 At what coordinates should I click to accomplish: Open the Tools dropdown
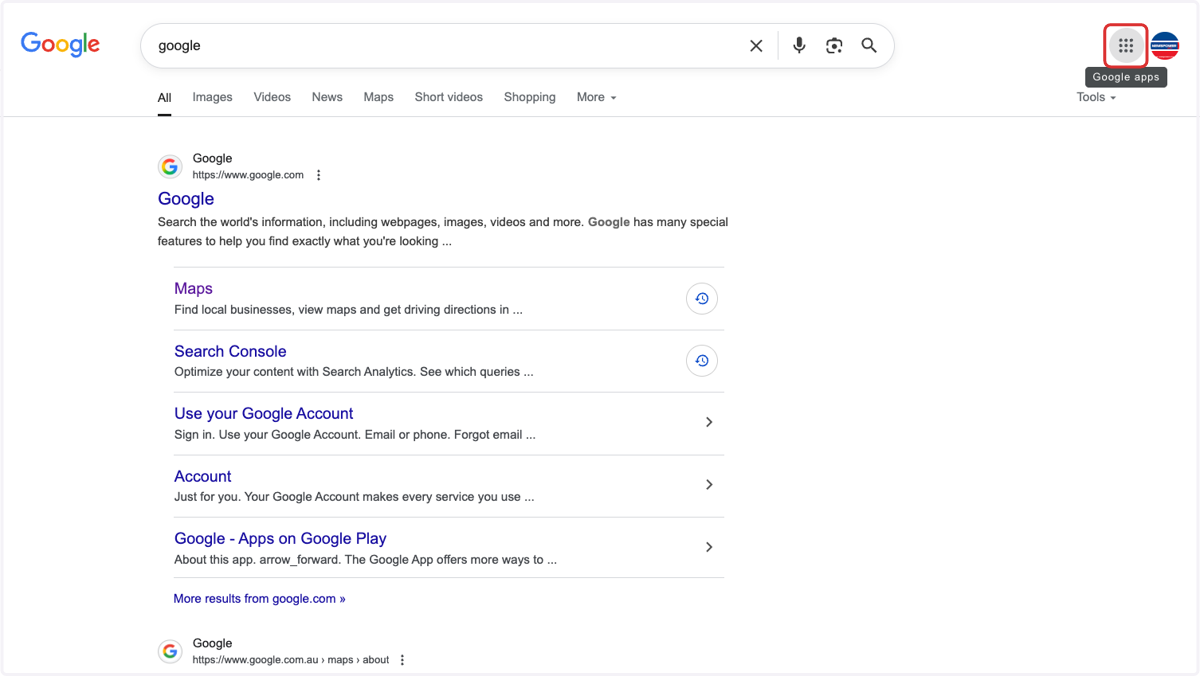click(1096, 97)
